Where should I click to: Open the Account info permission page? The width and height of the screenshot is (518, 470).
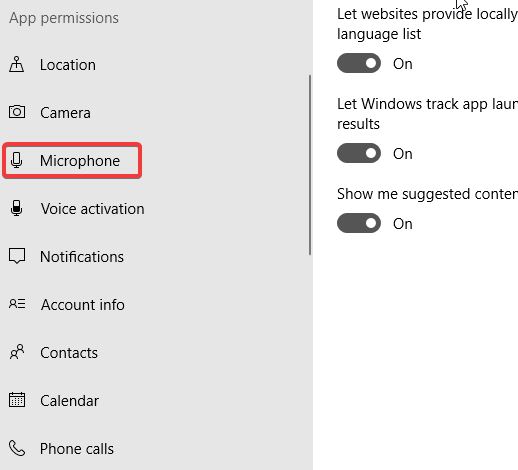pos(83,305)
